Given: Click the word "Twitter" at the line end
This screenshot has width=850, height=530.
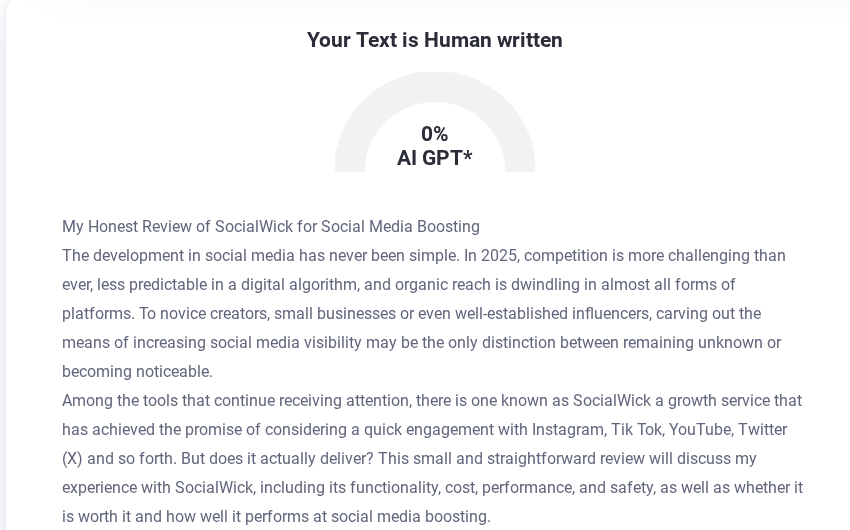Looking at the screenshot, I should pyautogui.click(x=762, y=430).
